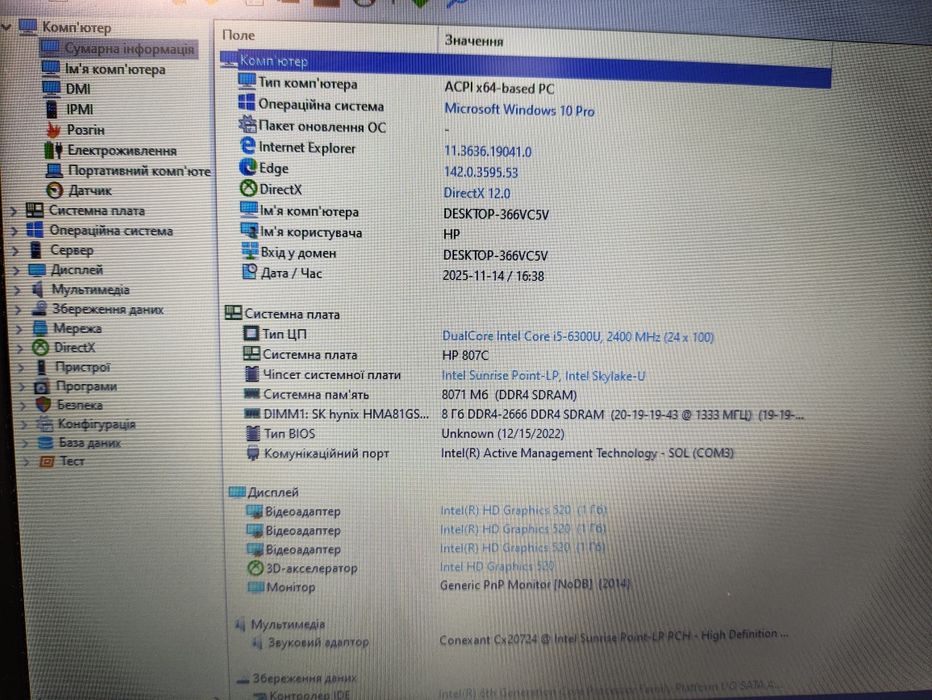Screen dimensions: 932x700
Task: Expand the Мультимедіа tree node
Action: [x=17, y=290]
